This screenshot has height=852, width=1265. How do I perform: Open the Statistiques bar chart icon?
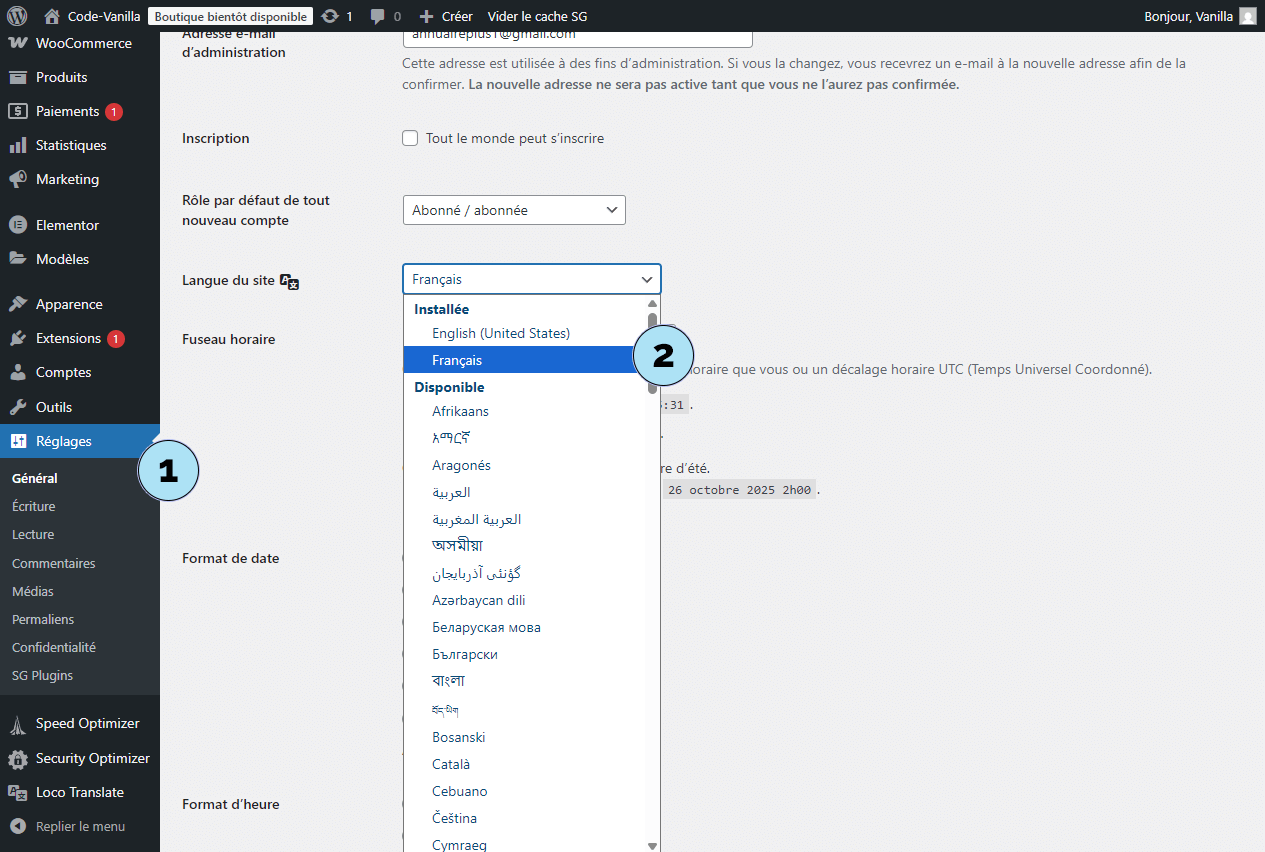17,145
